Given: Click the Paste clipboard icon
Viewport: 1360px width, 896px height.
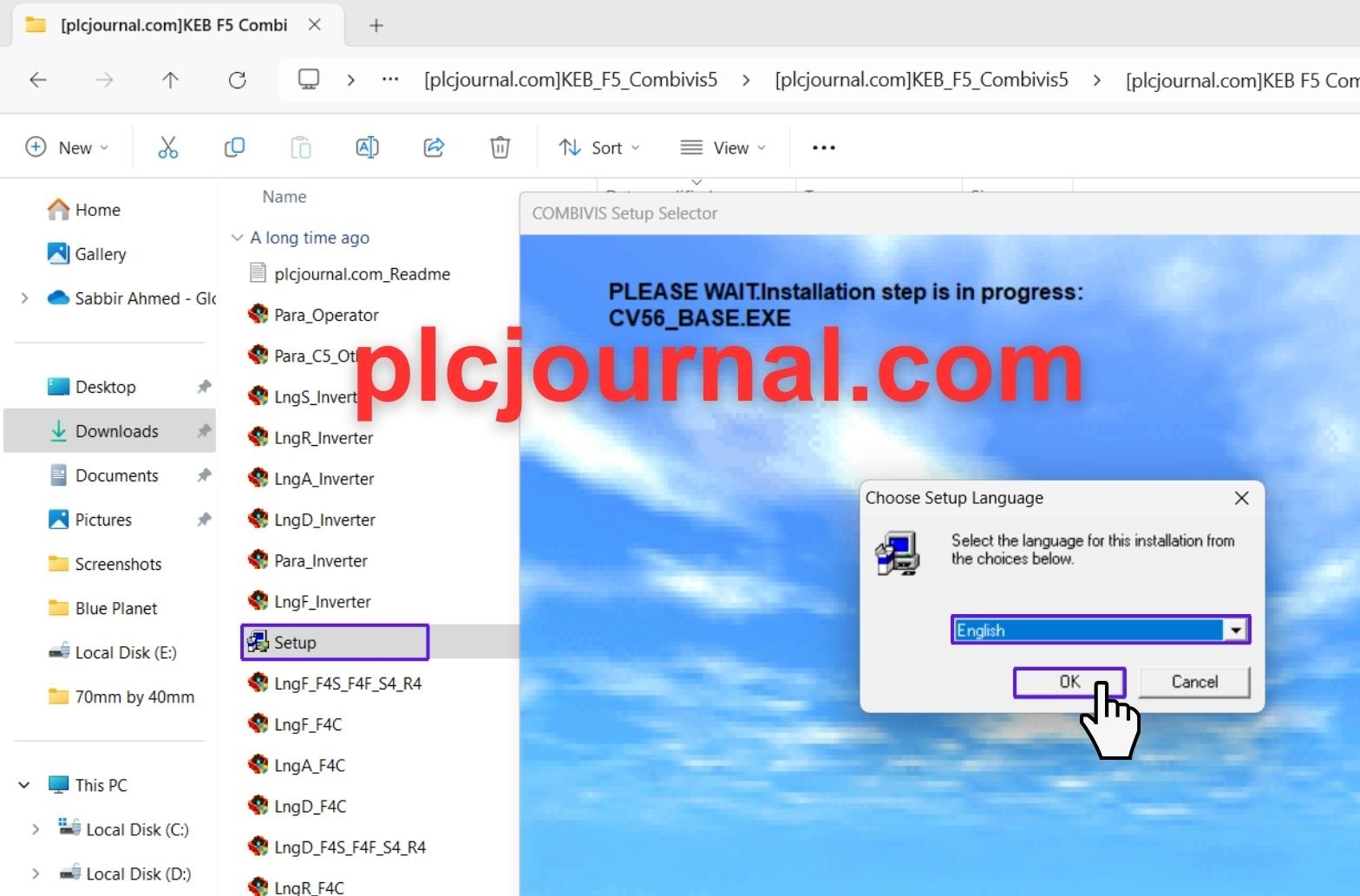Looking at the screenshot, I should (x=301, y=147).
